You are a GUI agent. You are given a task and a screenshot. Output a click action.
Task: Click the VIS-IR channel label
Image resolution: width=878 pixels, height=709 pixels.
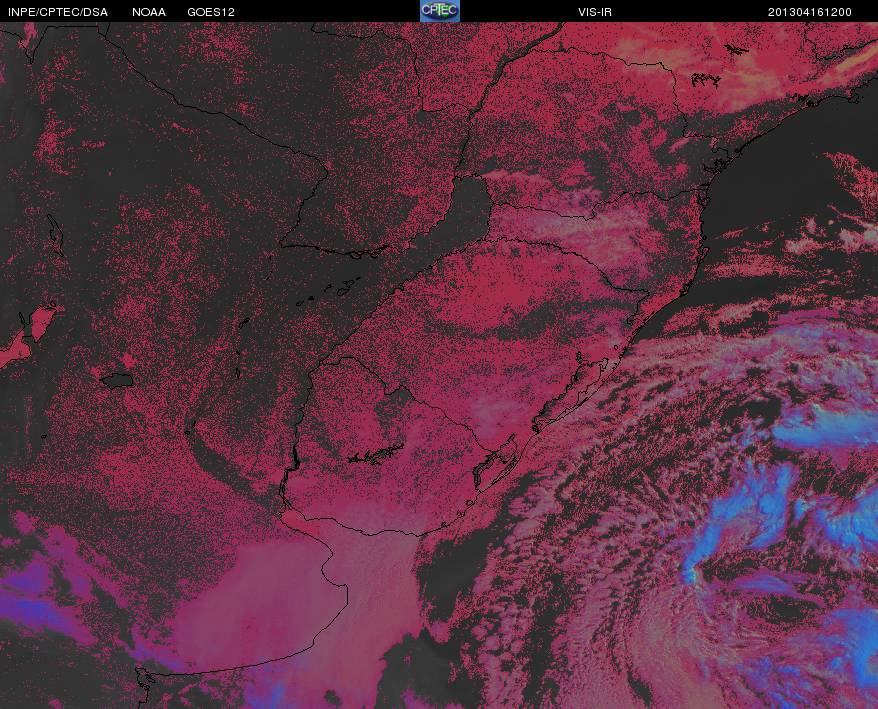[595, 12]
